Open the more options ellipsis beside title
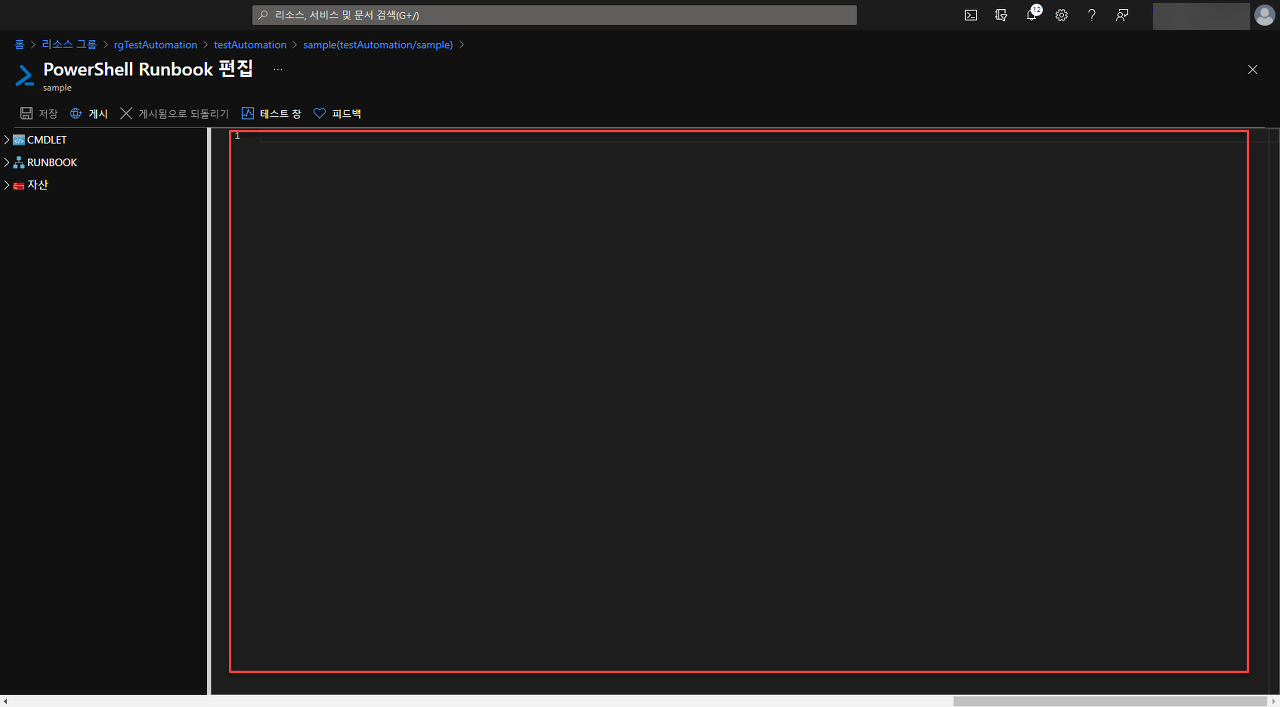 click(x=278, y=69)
